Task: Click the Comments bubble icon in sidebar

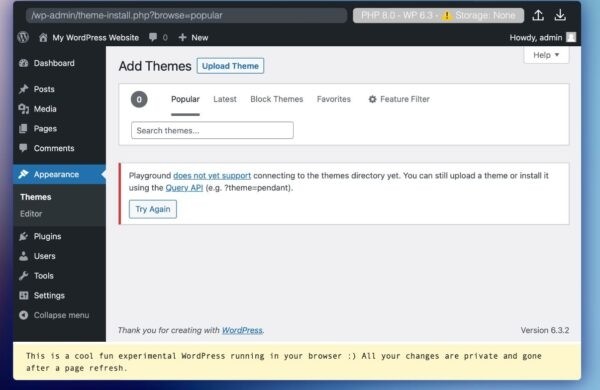Action: tap(23, 148)
